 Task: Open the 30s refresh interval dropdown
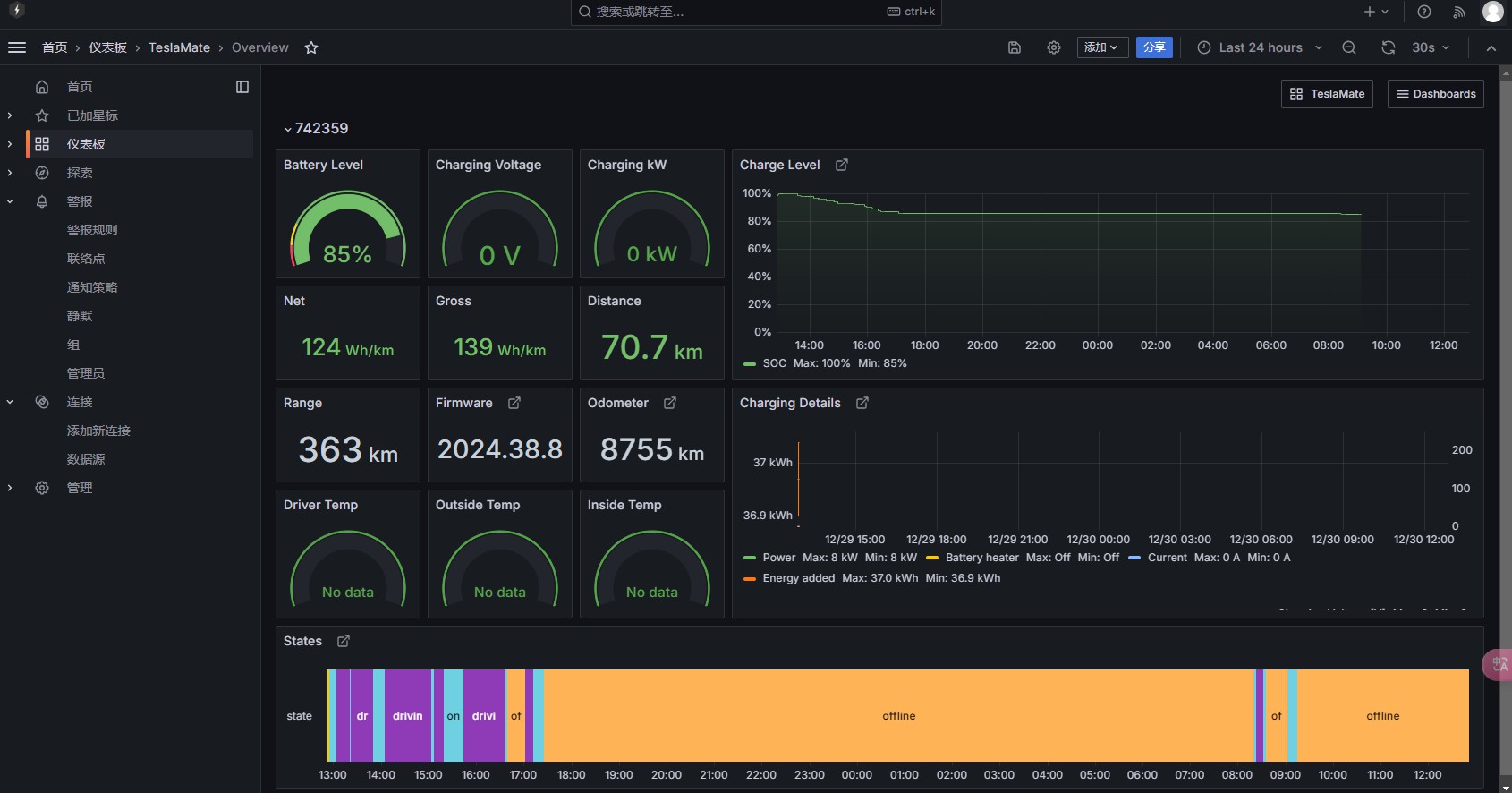click(1430, 47)
